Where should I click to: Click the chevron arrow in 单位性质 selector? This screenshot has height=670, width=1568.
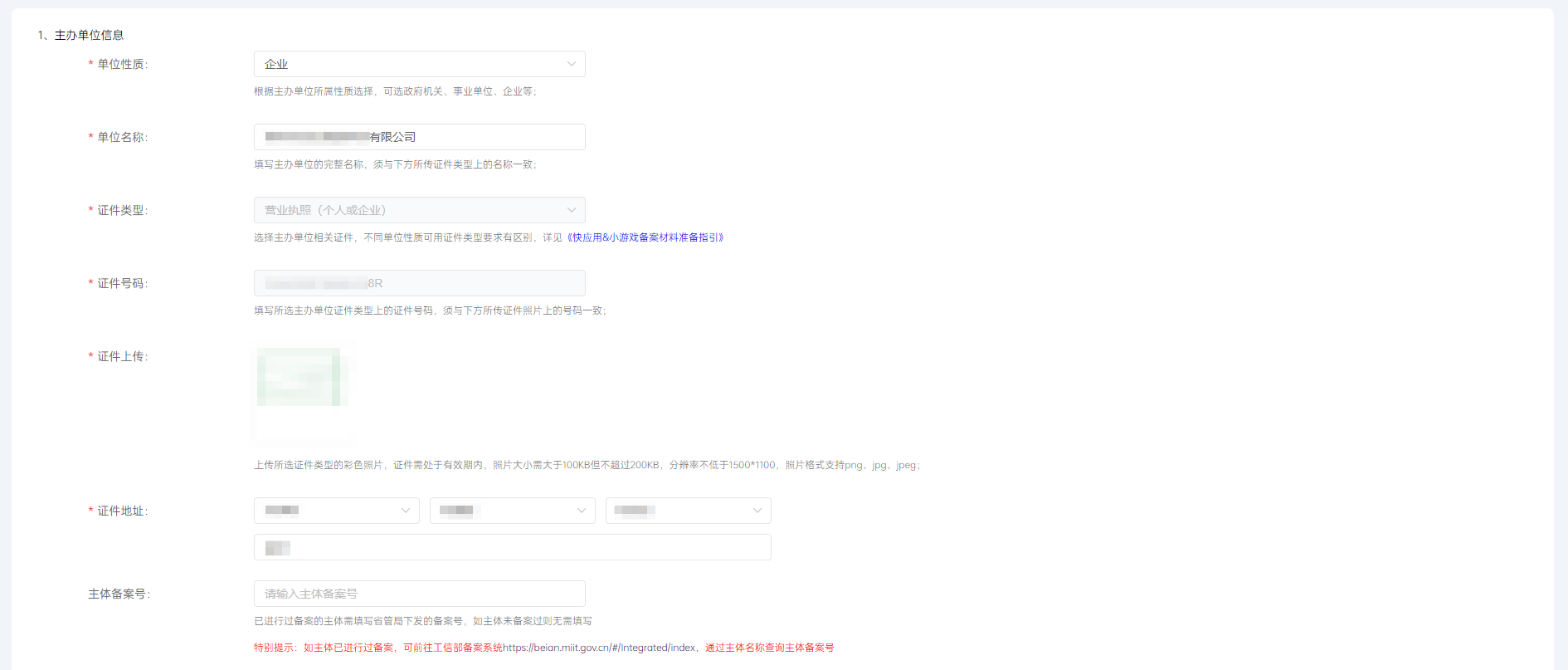[x=571, y=64]
